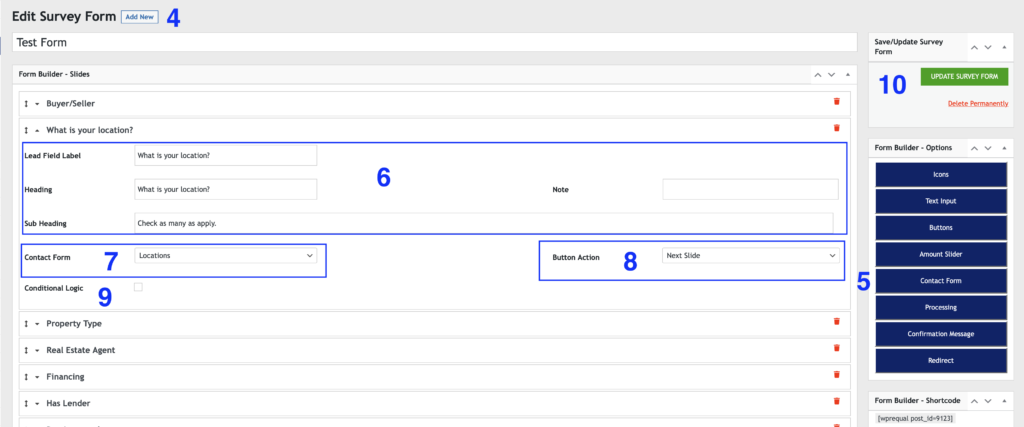
Task: Move Save/Update Survey Form panel down
Action: pos(988,47)
